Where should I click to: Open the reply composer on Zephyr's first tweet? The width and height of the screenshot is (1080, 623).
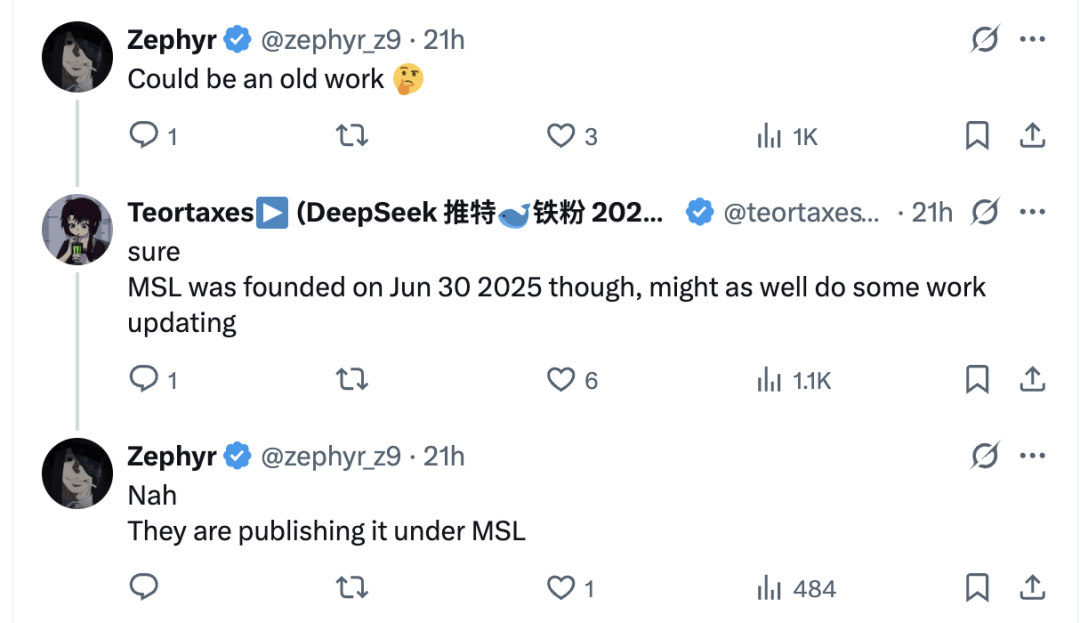pos(143,136)
